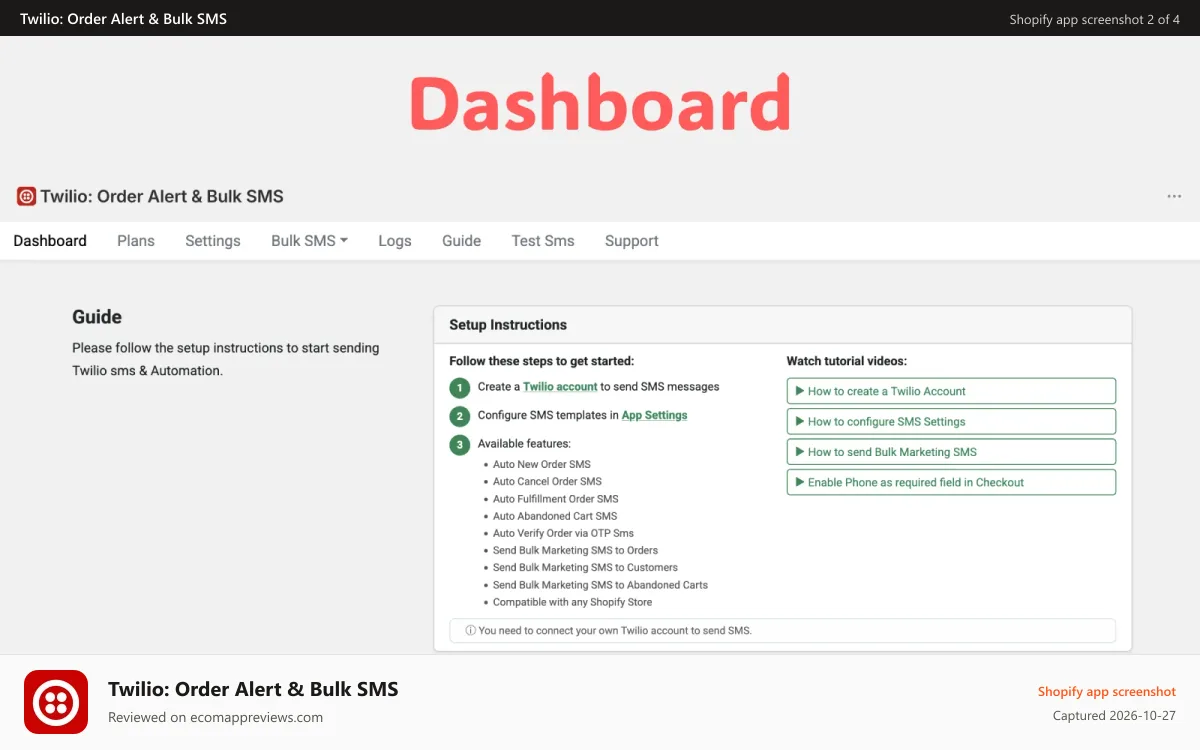1200x750 pixels.
Task: Click 'Auto Cancel Order SMS' list item
Action: tap(547, 481)
